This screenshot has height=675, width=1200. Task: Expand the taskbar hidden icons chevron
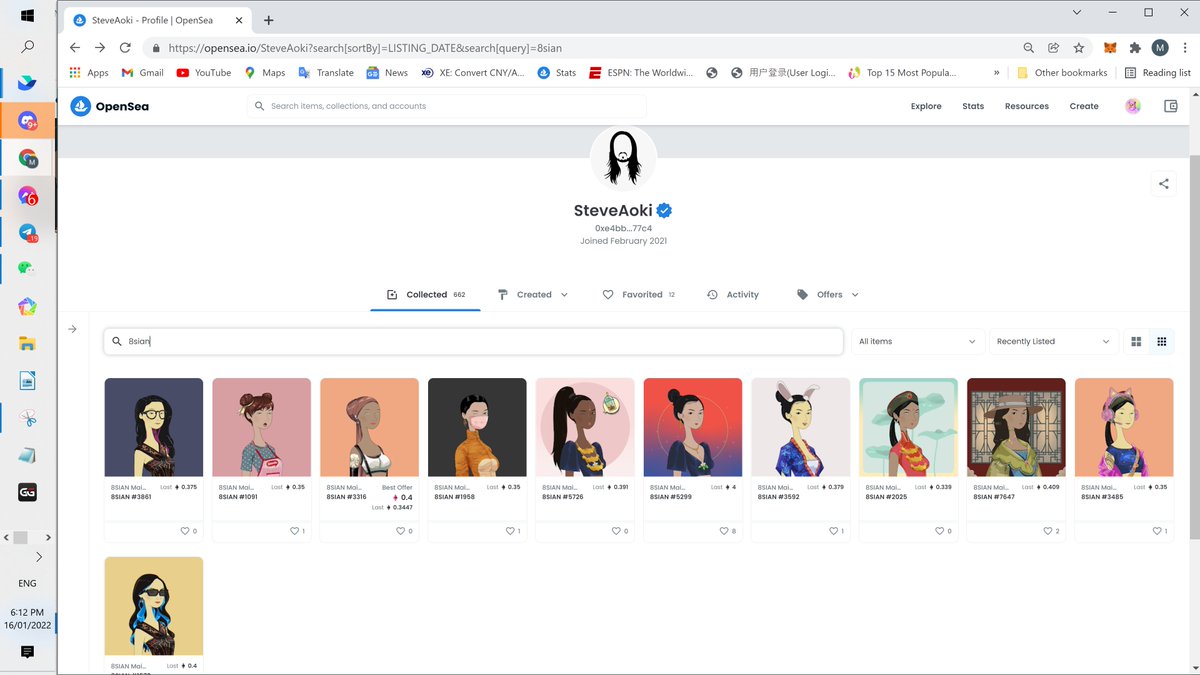[x=38, y=557]
